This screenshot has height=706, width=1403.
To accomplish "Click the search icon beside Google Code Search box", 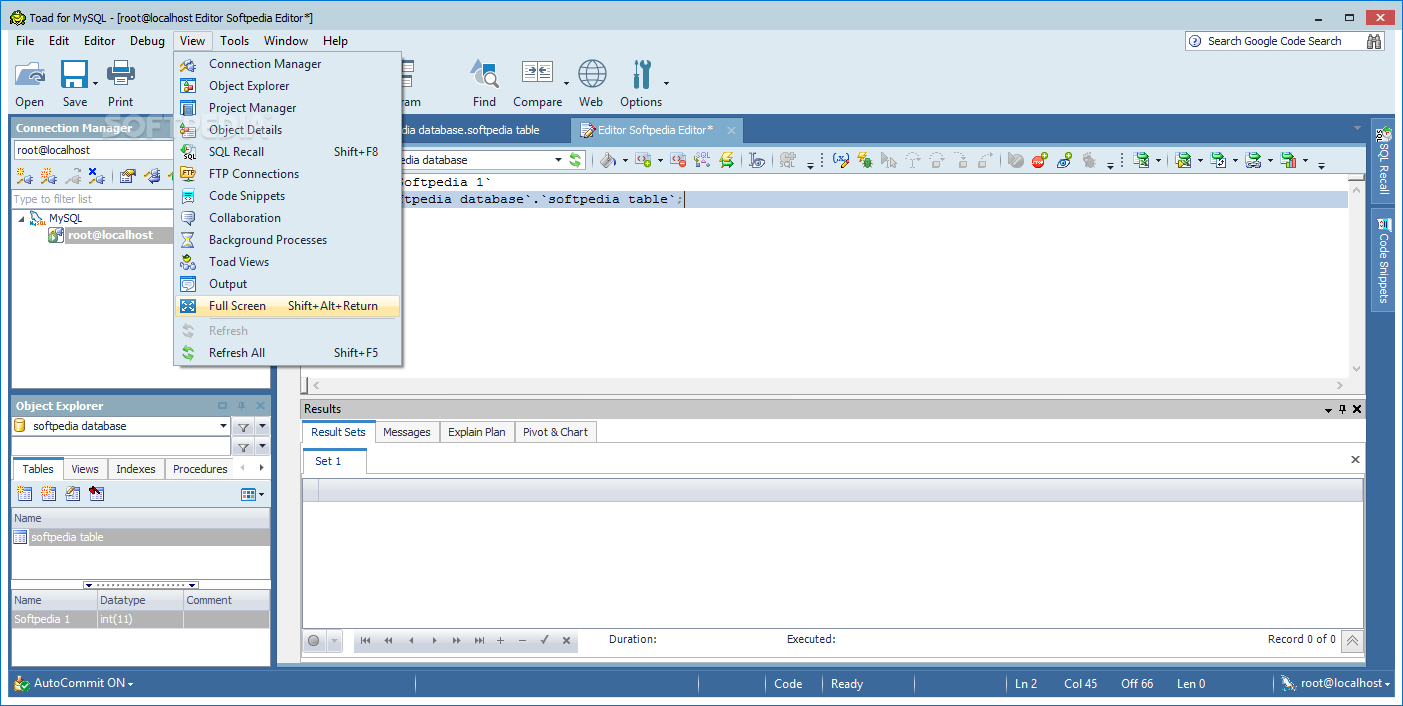I will coord(1375,41).
